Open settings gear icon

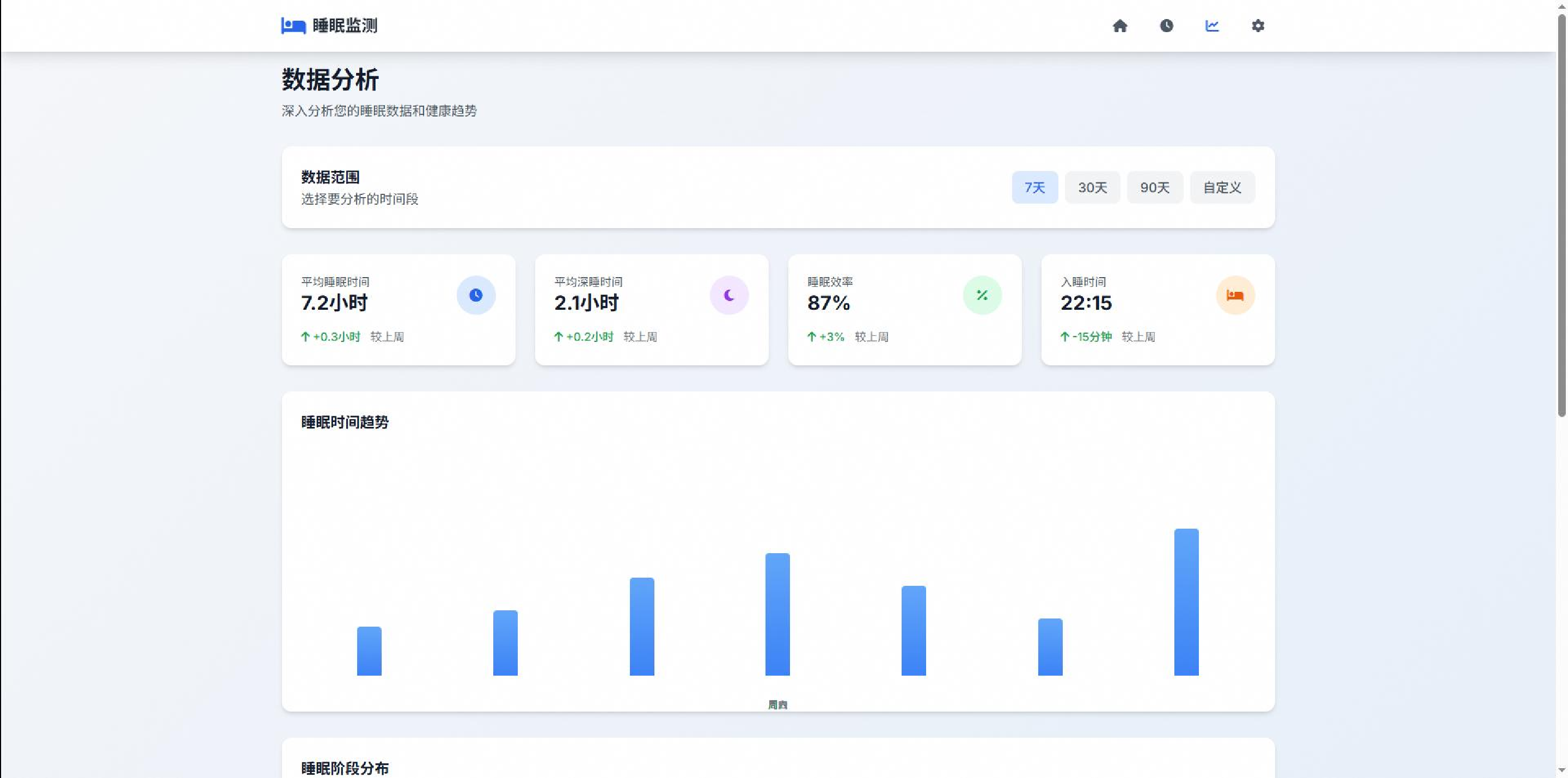[x=1258, y=26]
